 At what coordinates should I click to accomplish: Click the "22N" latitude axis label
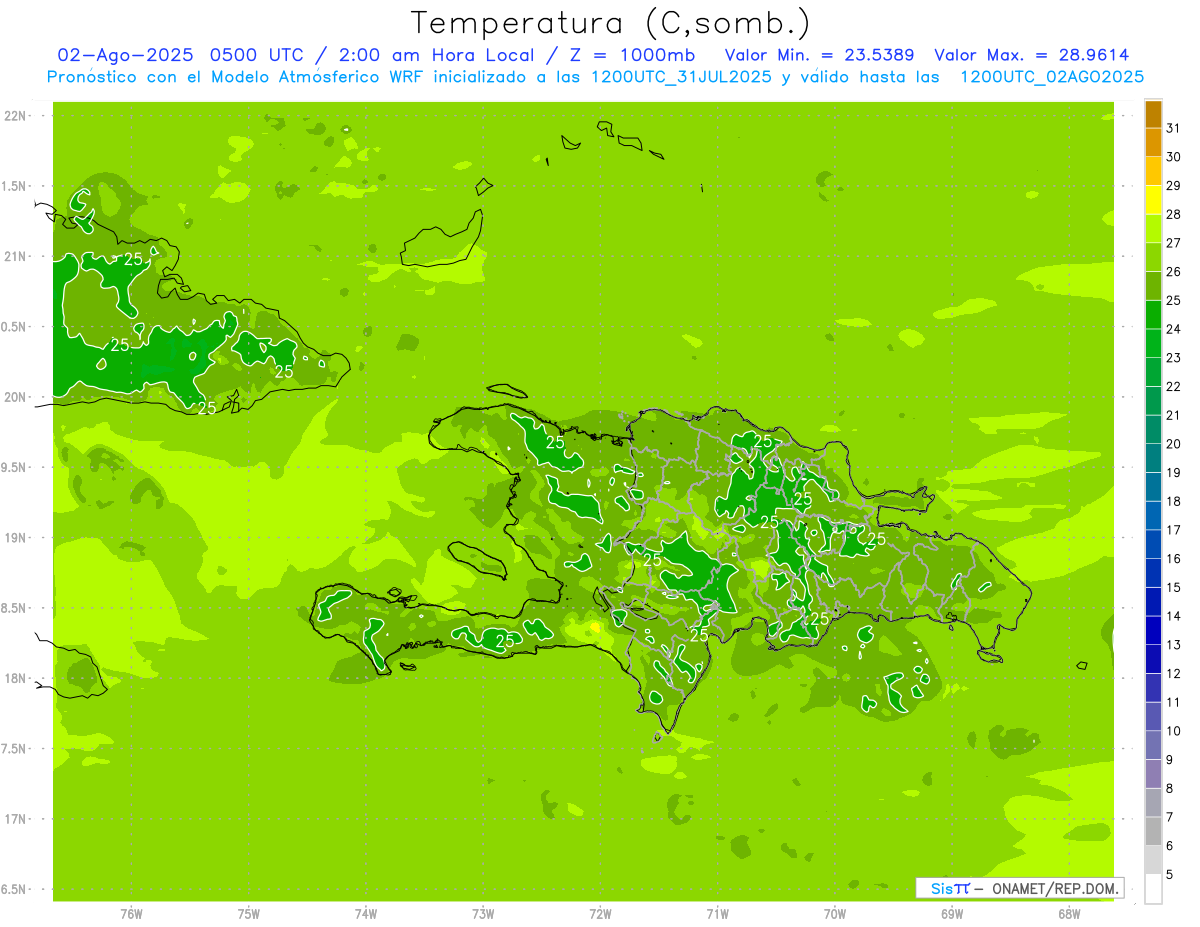click(16, 116)
